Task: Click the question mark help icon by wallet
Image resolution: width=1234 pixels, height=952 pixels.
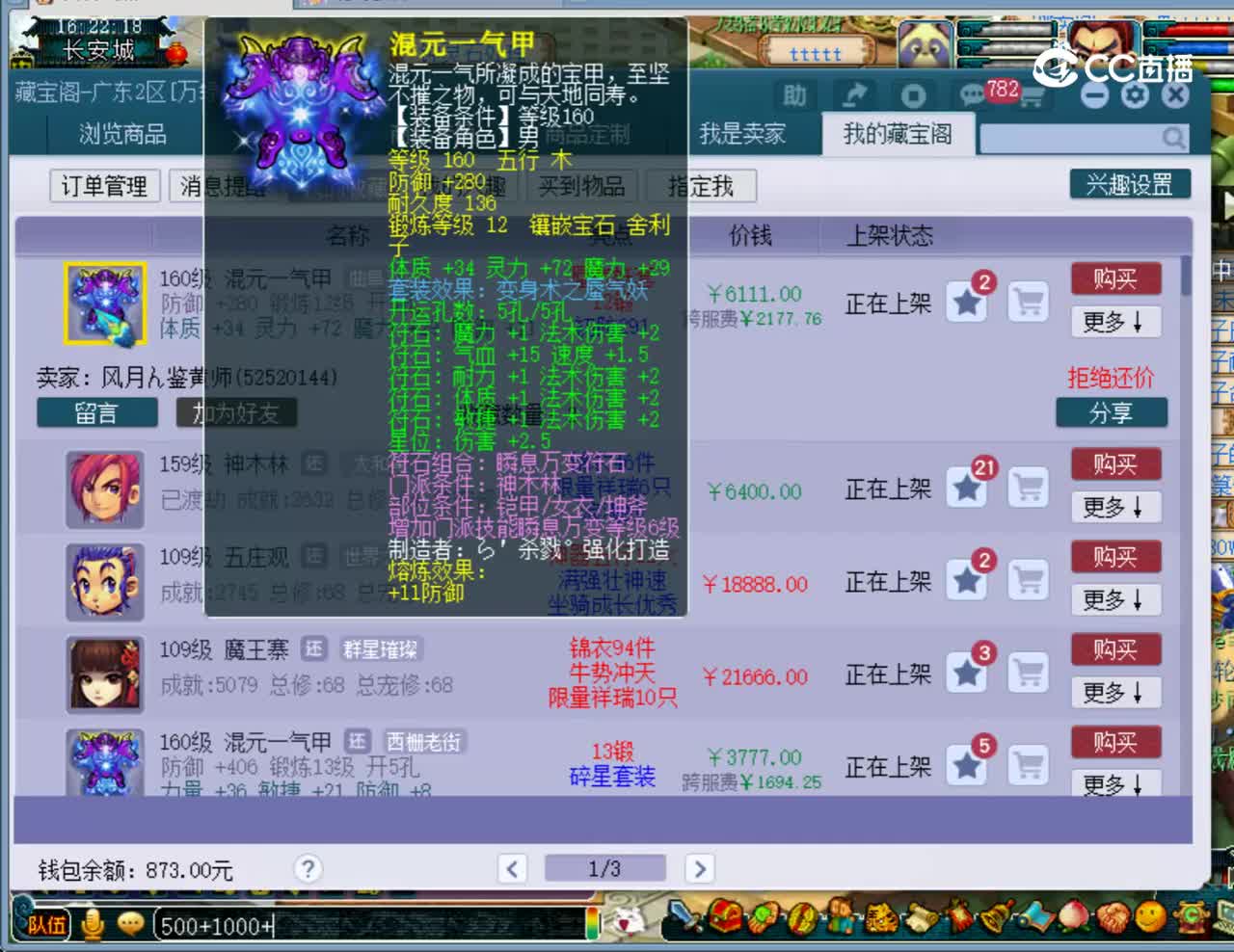Action: point(308,868)
